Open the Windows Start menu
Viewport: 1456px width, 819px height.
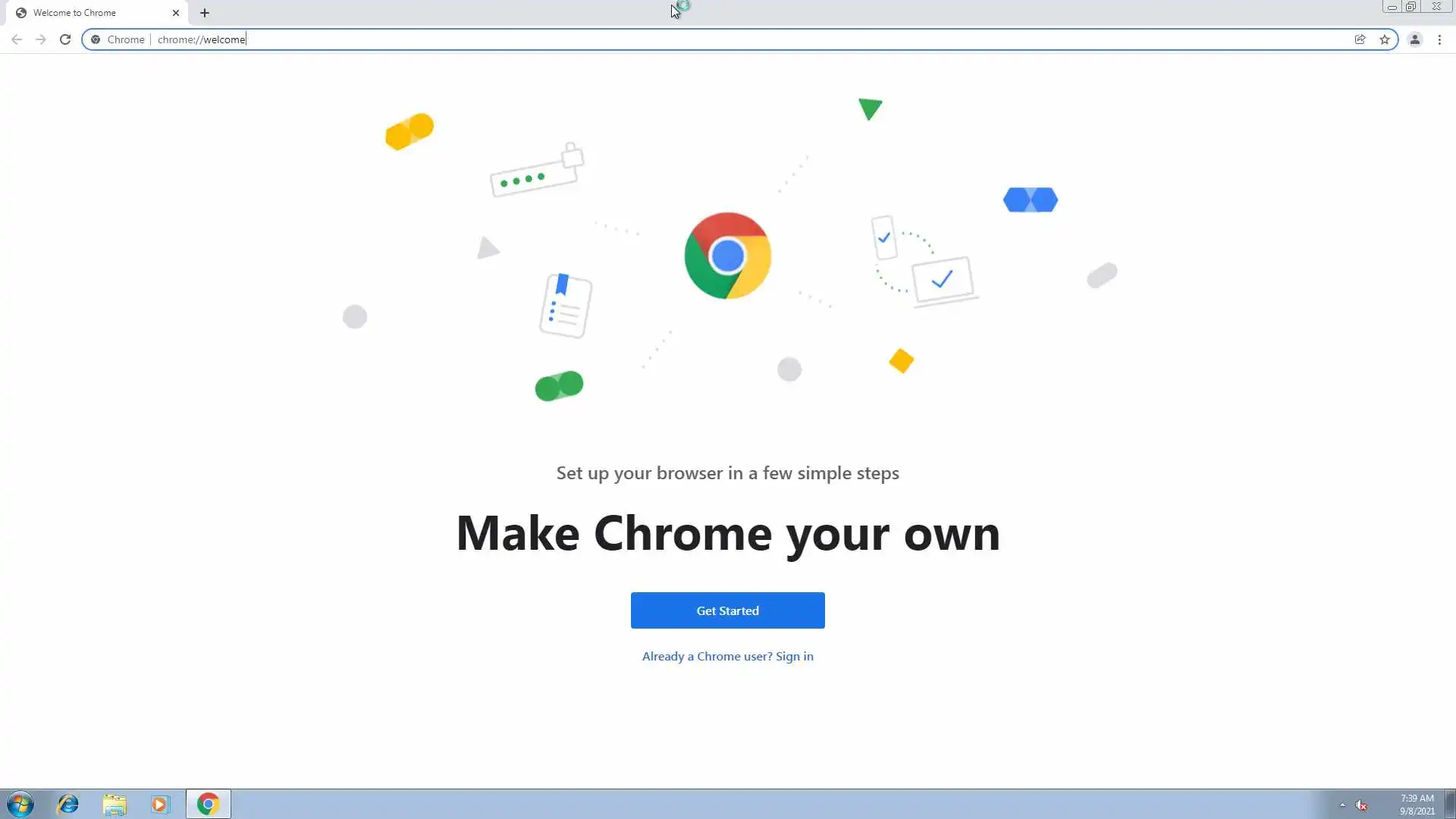pyautogui.click(x=20, y=804)
